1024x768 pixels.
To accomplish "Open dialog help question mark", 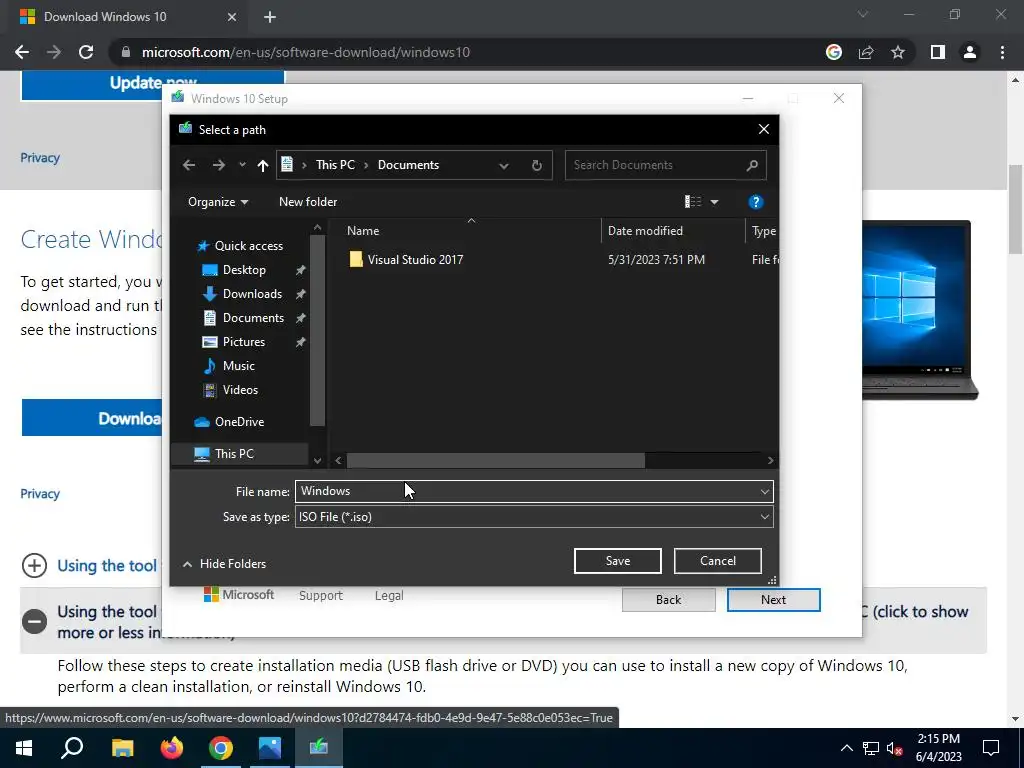I will pyautogui.click(x=756, y=202).
